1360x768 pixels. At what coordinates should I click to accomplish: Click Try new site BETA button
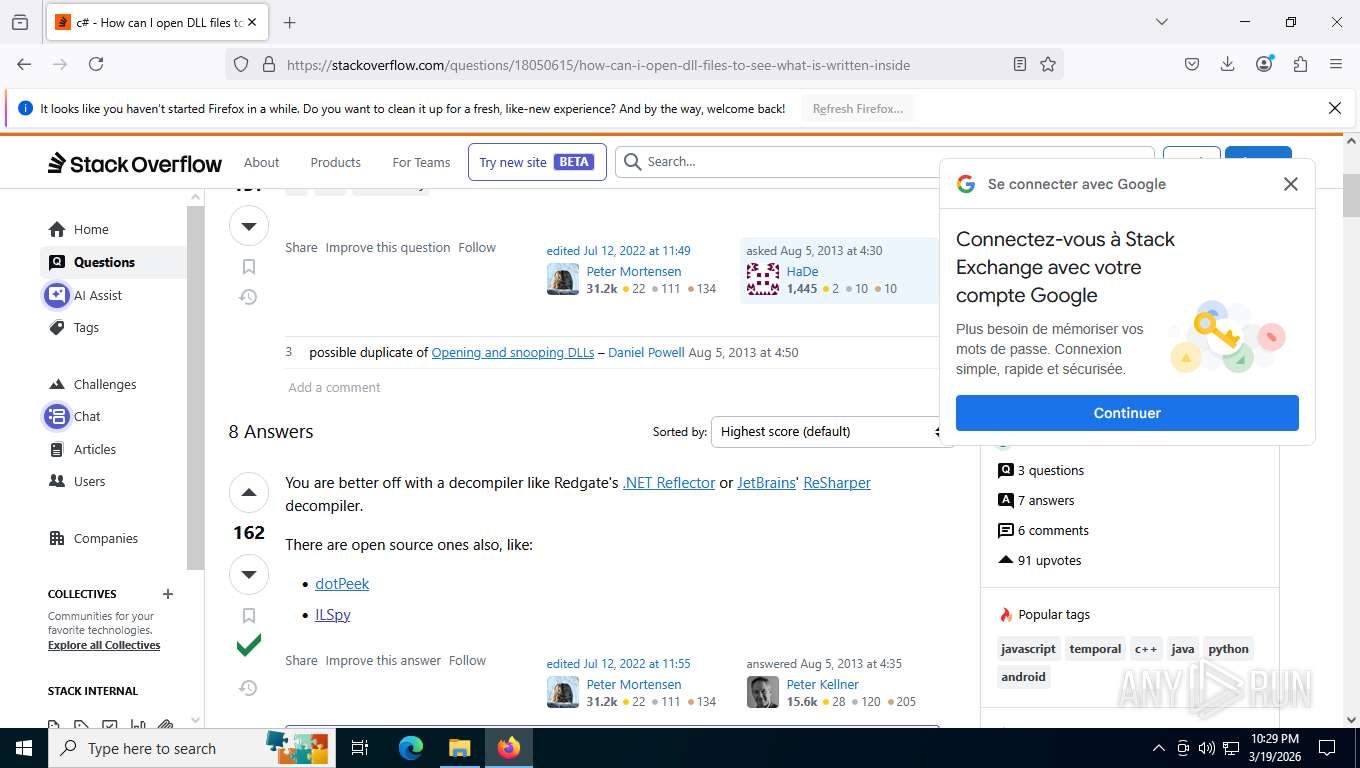tap(537, 162)
